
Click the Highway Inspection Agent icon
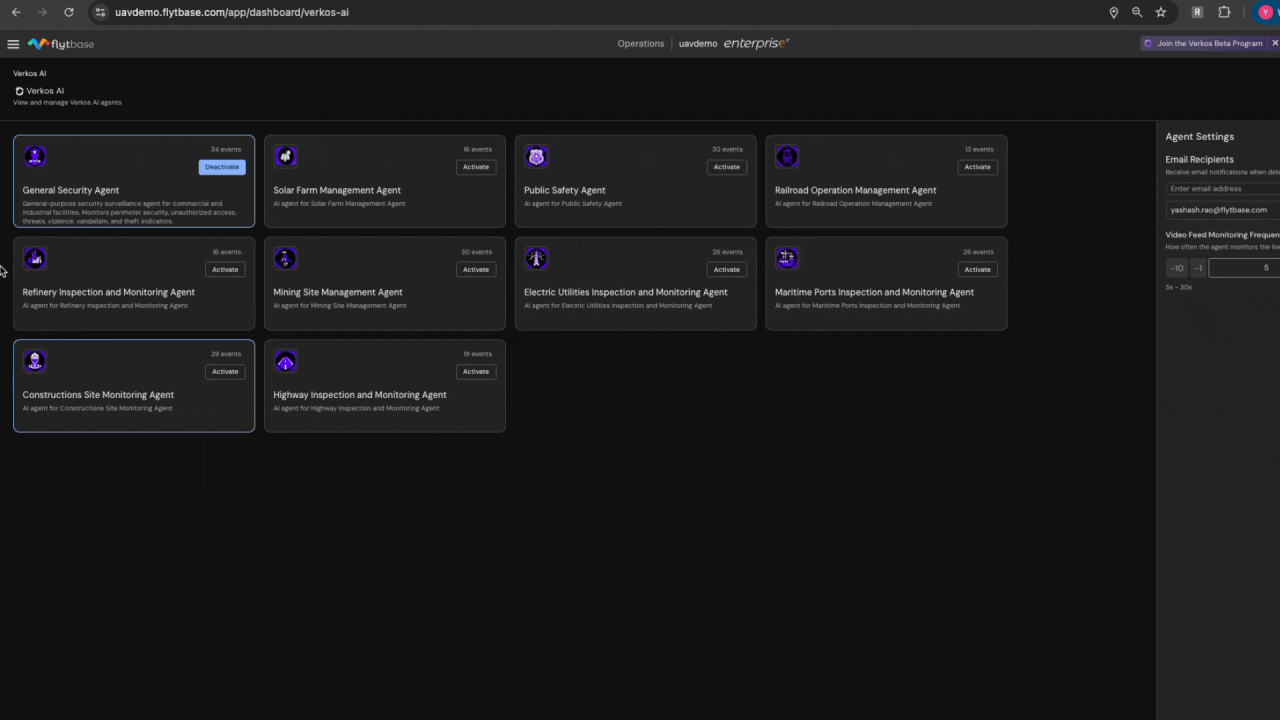click(x=286, y=361)
